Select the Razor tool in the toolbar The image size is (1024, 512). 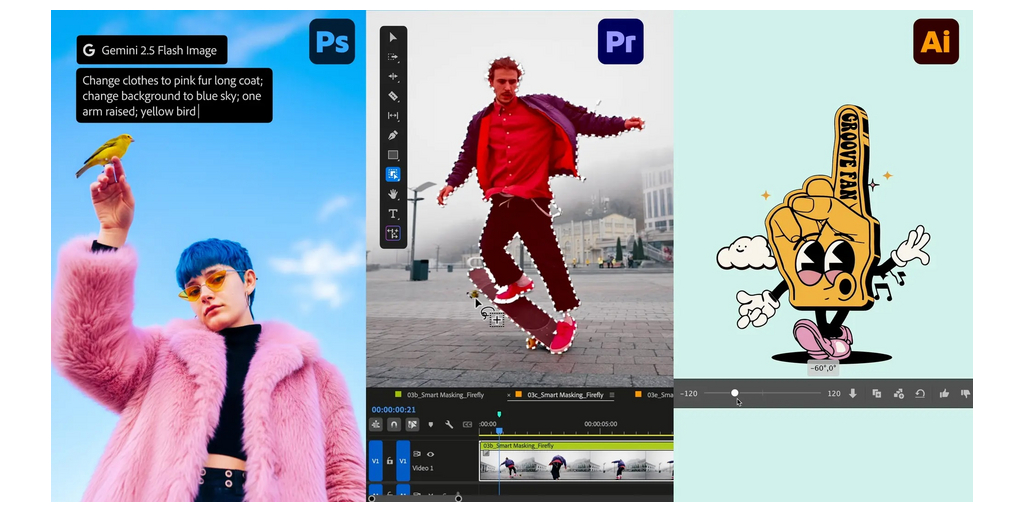393,96
